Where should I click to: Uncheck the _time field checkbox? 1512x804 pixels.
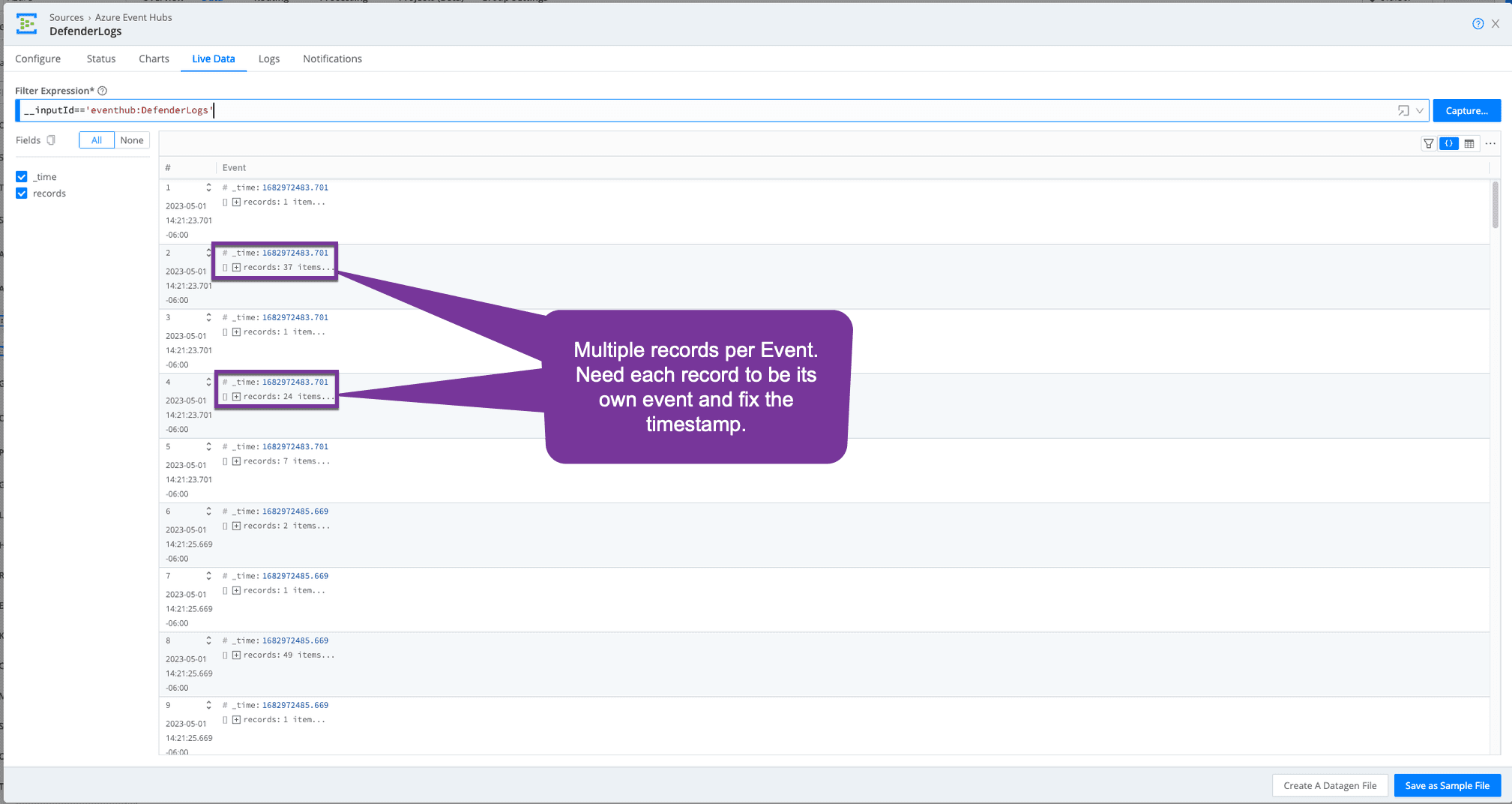coord(22,177)
